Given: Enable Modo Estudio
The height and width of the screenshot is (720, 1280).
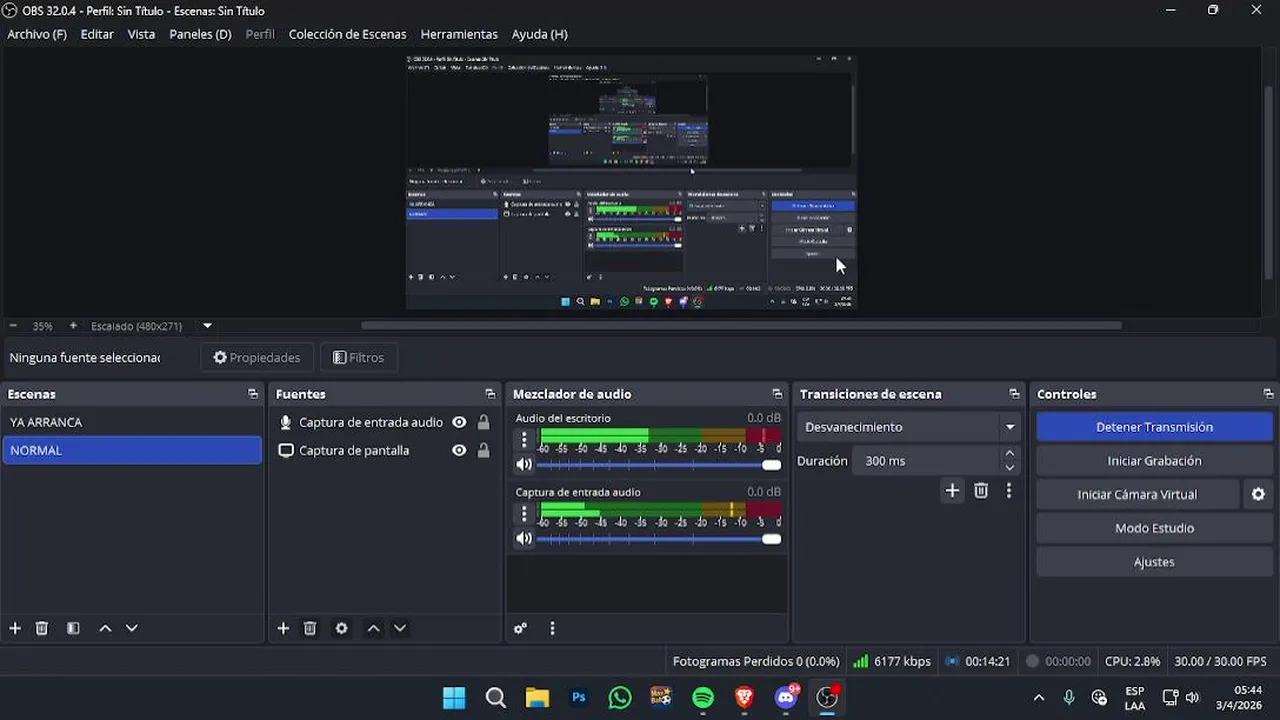Looking at the screenshot, I should tap(1154, 528).
